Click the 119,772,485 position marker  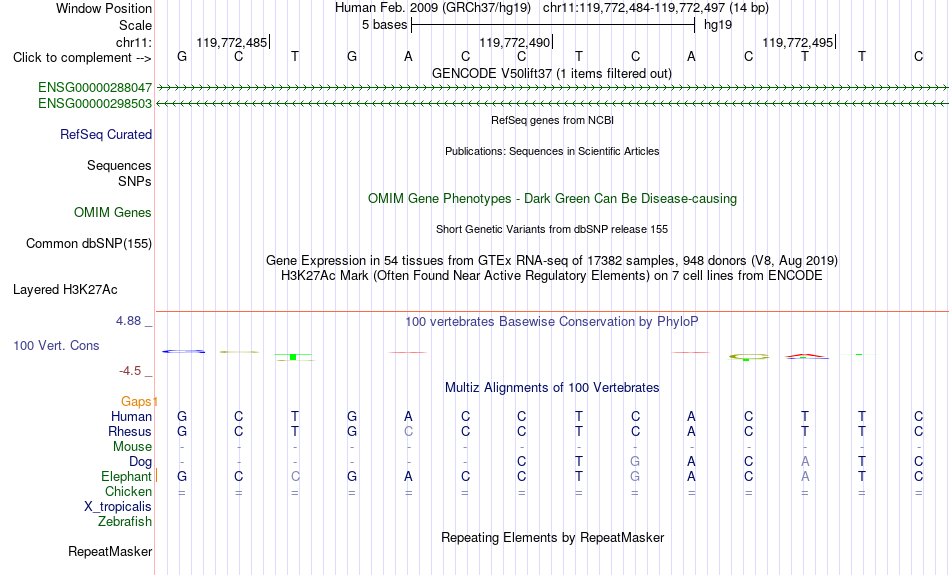231,42
